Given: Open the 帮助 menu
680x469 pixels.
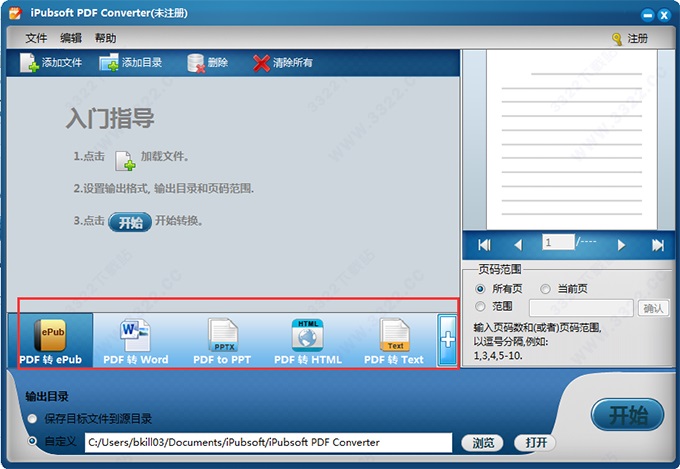Looking at the screenshot, I should tap(105, 38).
